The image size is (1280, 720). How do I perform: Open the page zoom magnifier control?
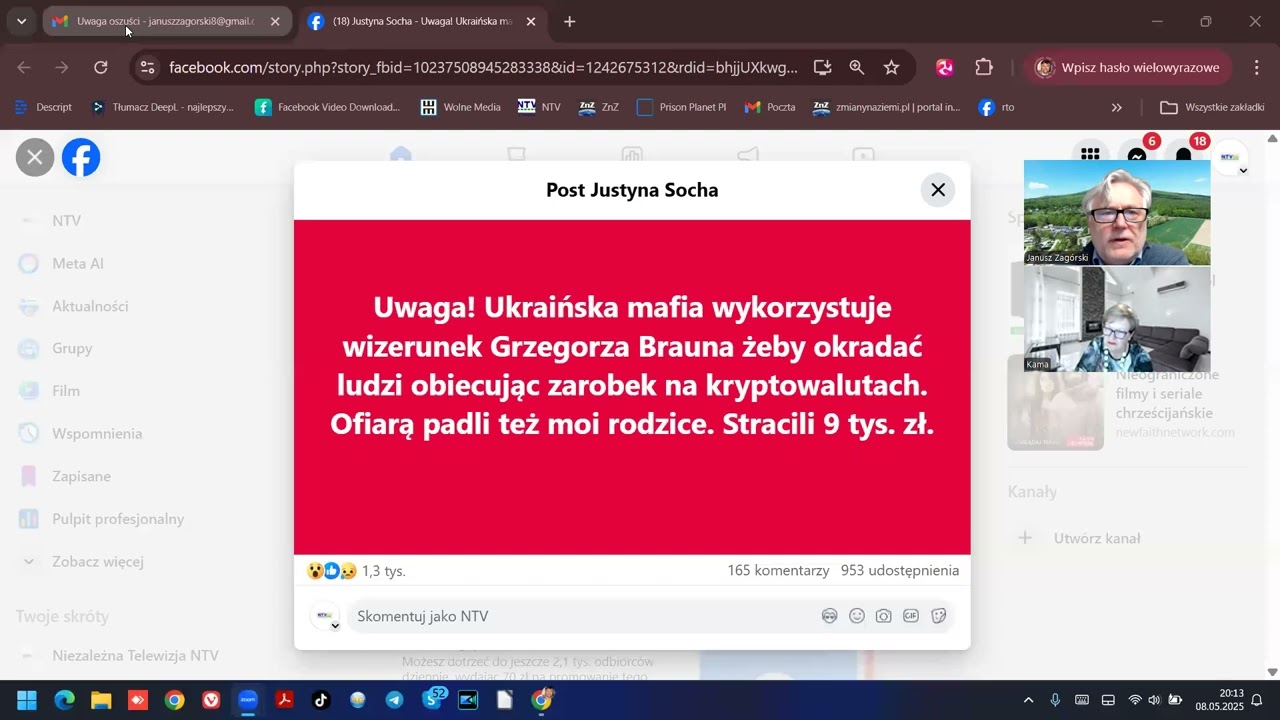tap(857, 67)
